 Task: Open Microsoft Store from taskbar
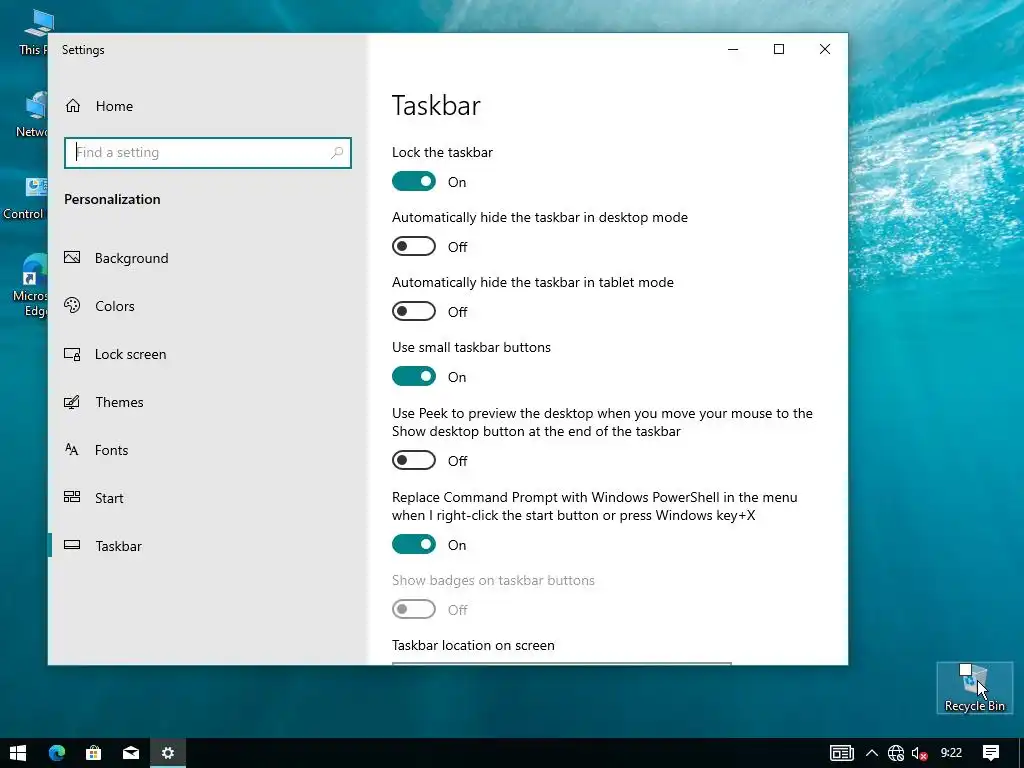pos(93,753)
